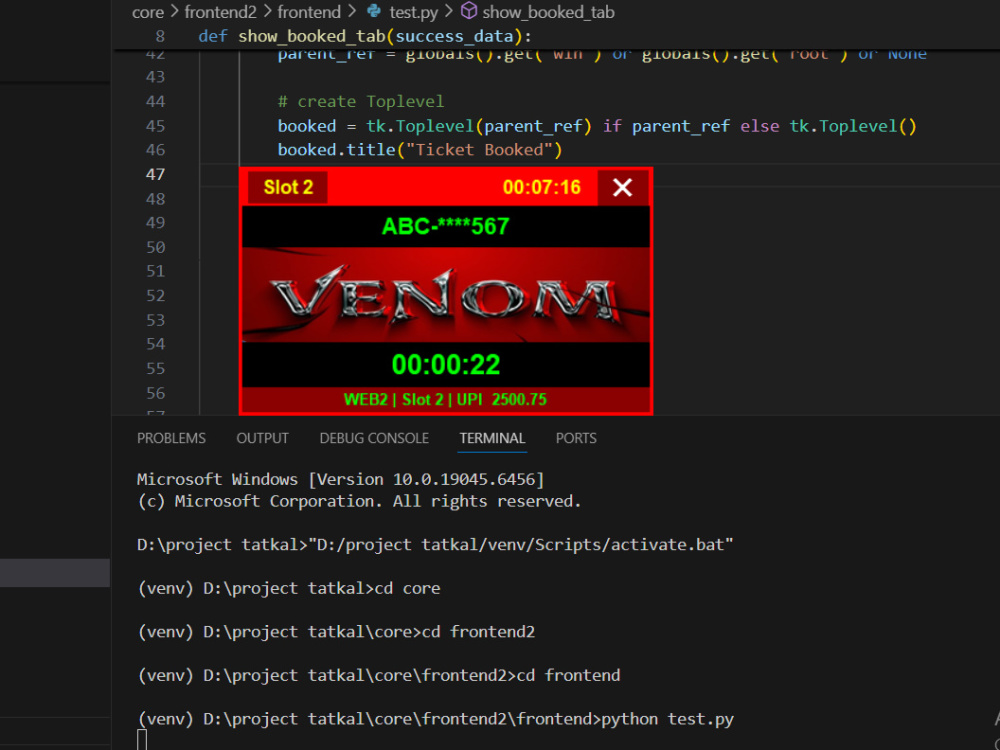Click the show_booked_tab breadcrumb symbol

[x=548, y=12]
